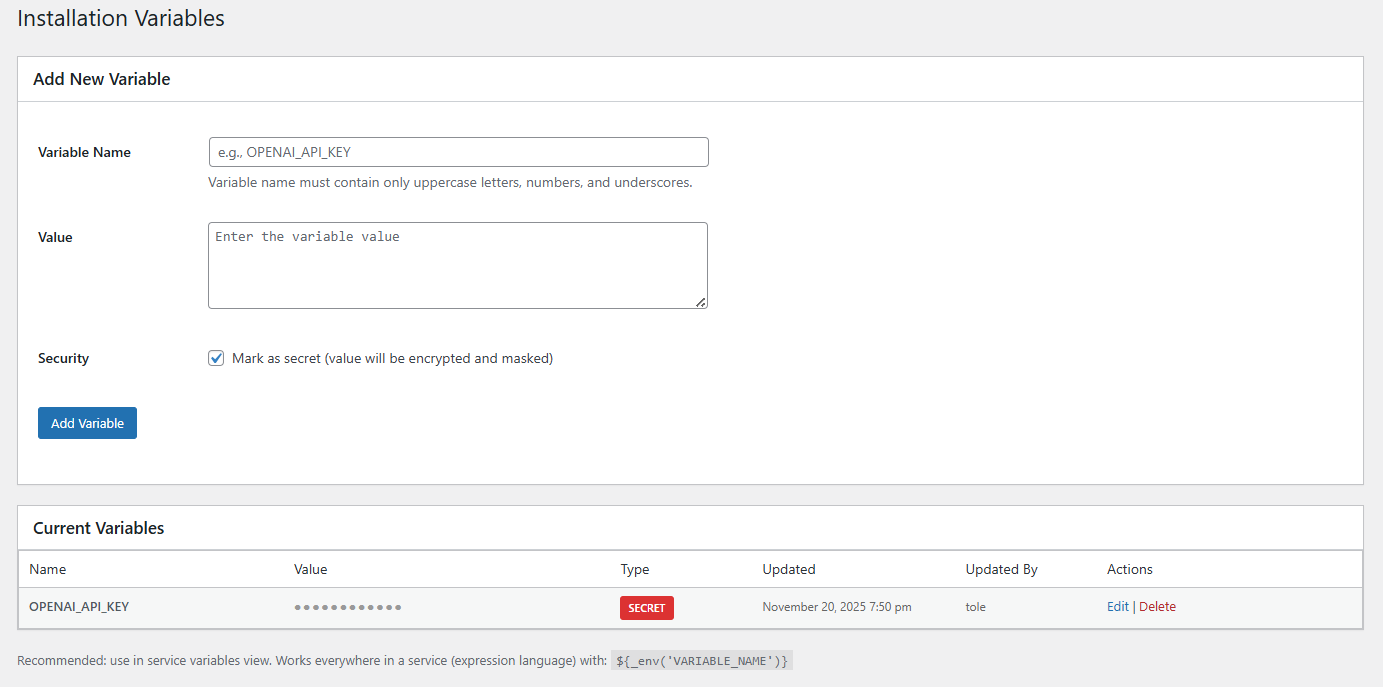
Task: Delete the OPENAI_API_KEY variable
Action: pyautogui.click(x=1157, y=606)
